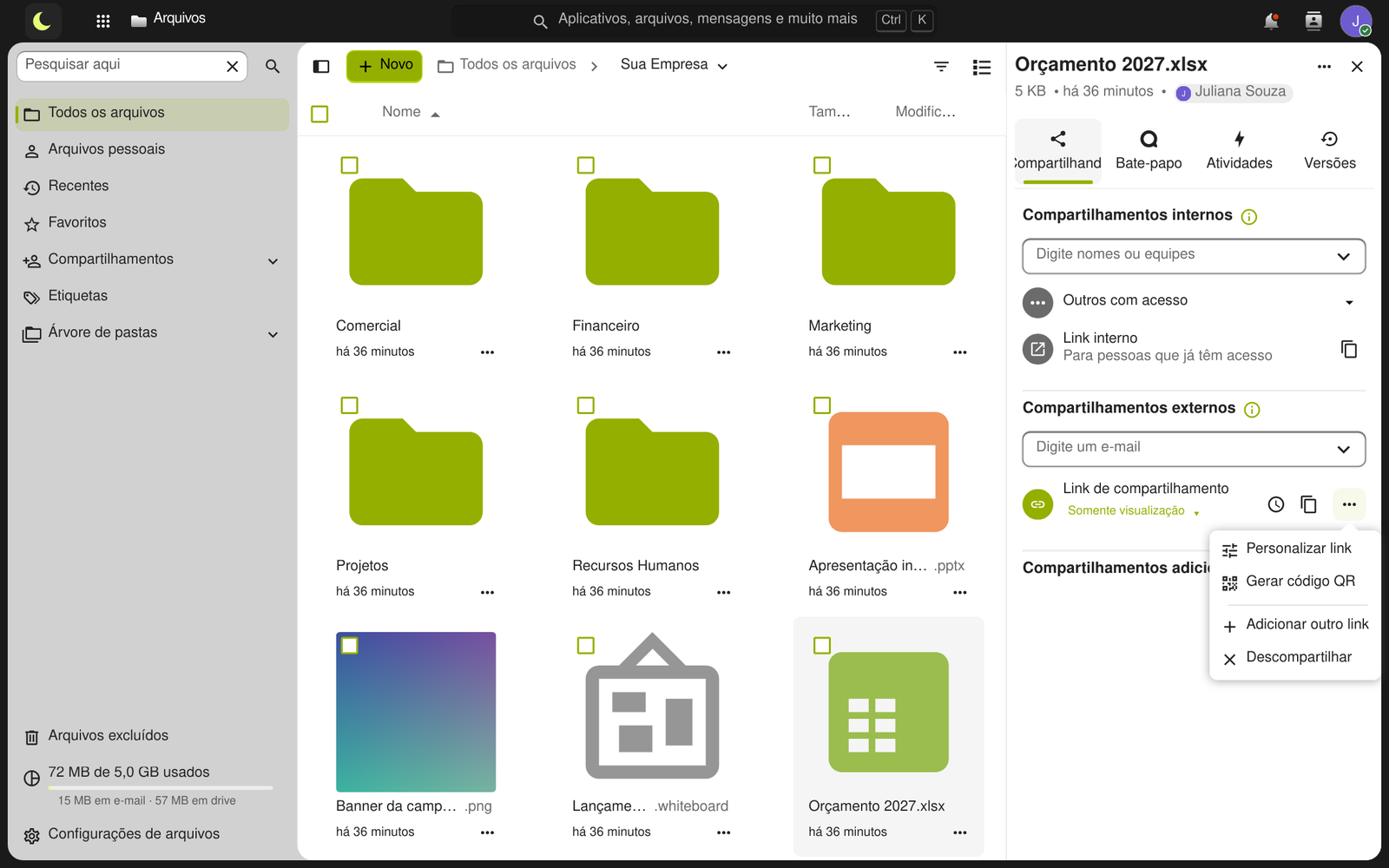The image size is (1389, 868).
Task: Open more options for Orçamento 2027.xlsx file
Action: 959,832
